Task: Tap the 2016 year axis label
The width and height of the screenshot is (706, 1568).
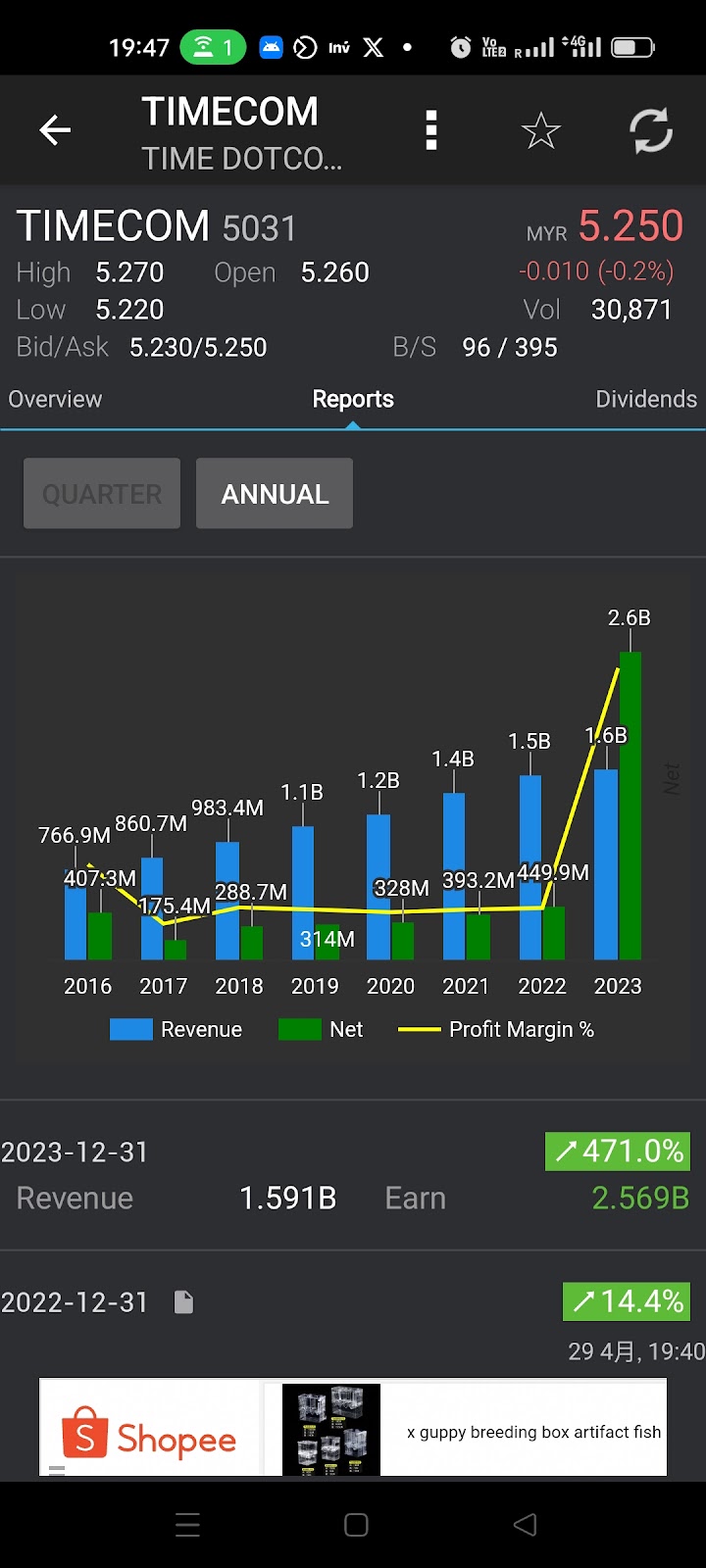Action: click(87, 986)
